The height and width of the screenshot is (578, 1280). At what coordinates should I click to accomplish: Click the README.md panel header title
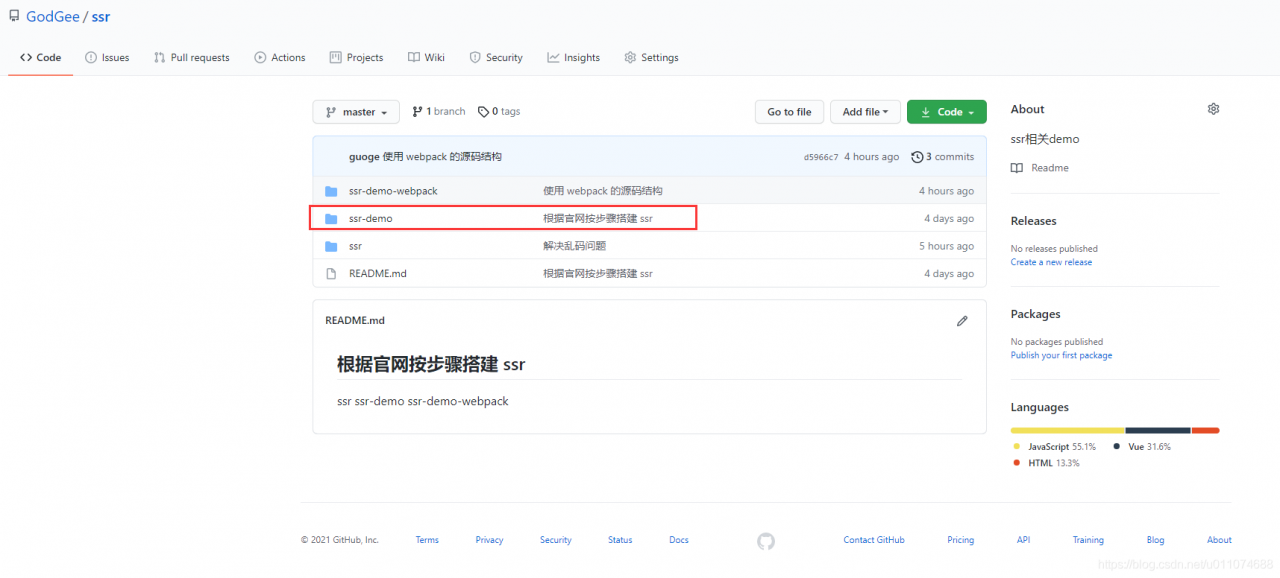point(355,321)
